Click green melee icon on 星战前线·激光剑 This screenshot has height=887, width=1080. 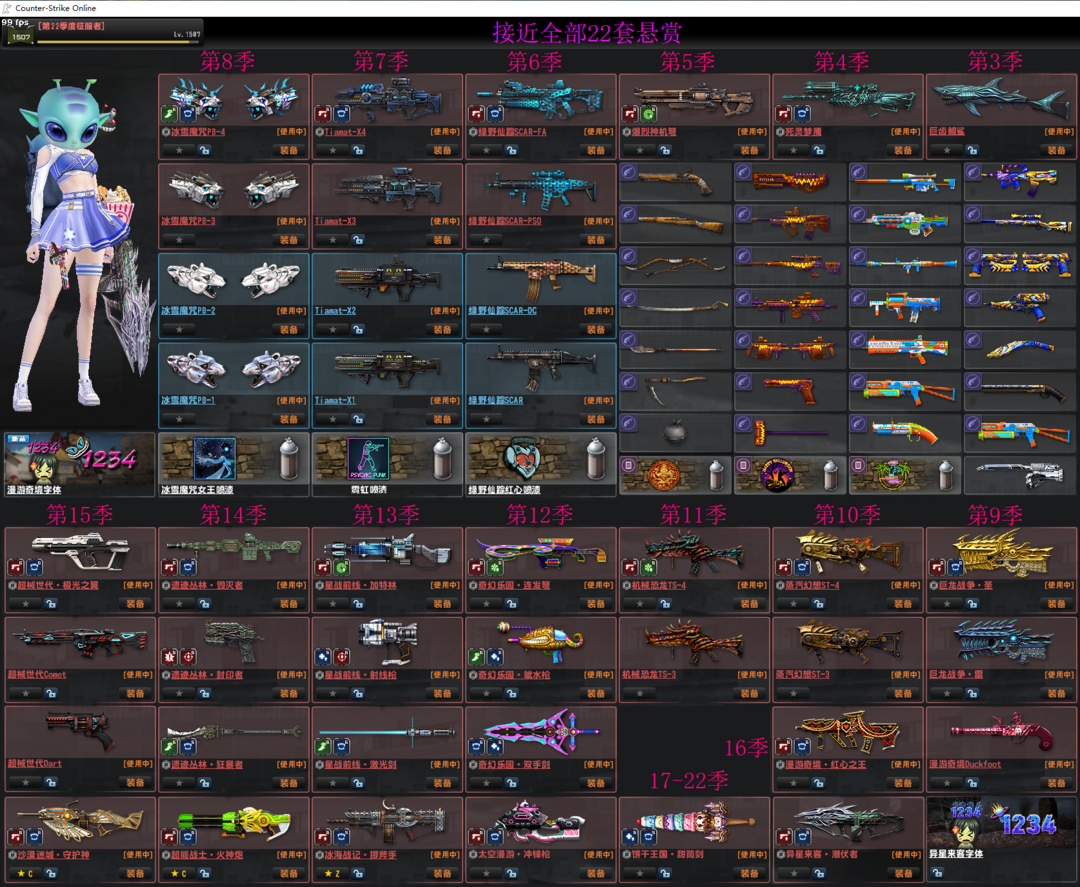[x=324, y=746]
